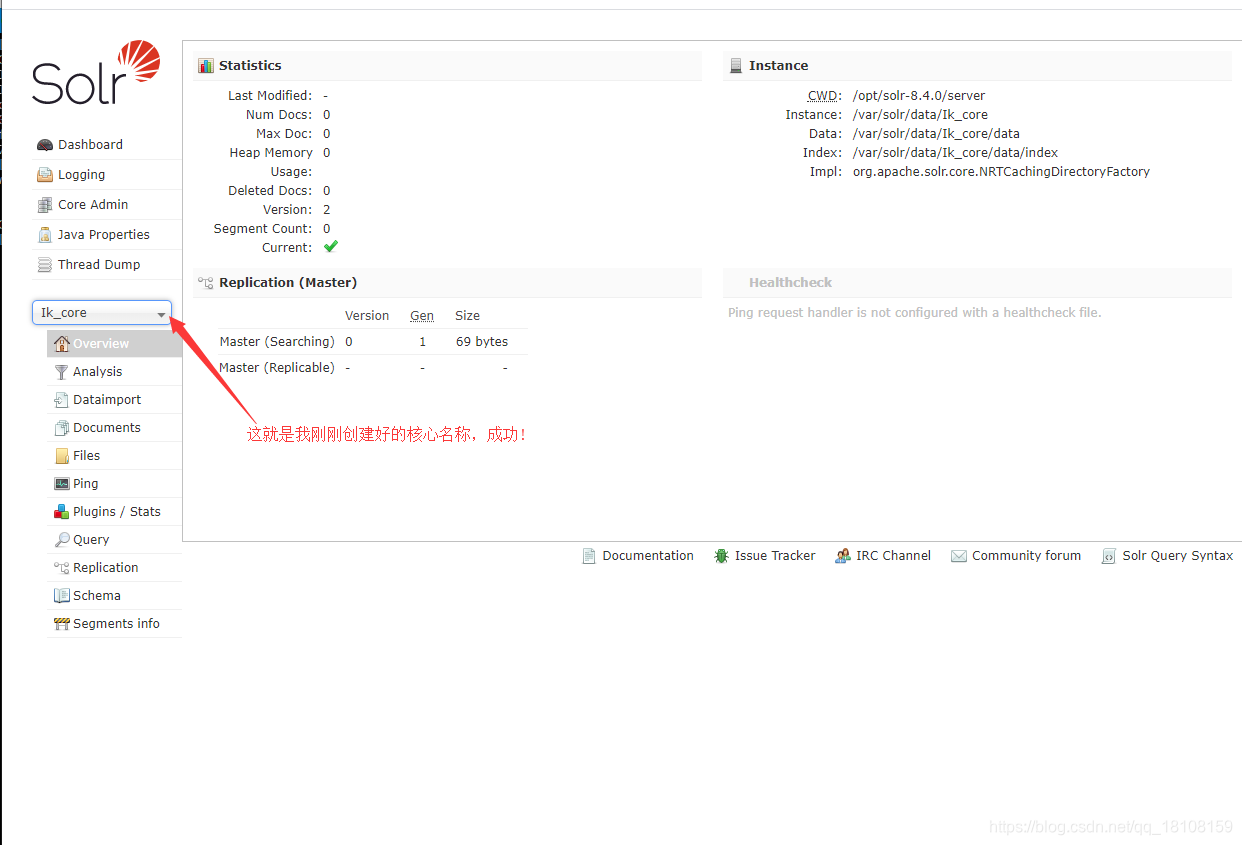
Task: Click the Java Properties icon
Action: coord(45,235)
